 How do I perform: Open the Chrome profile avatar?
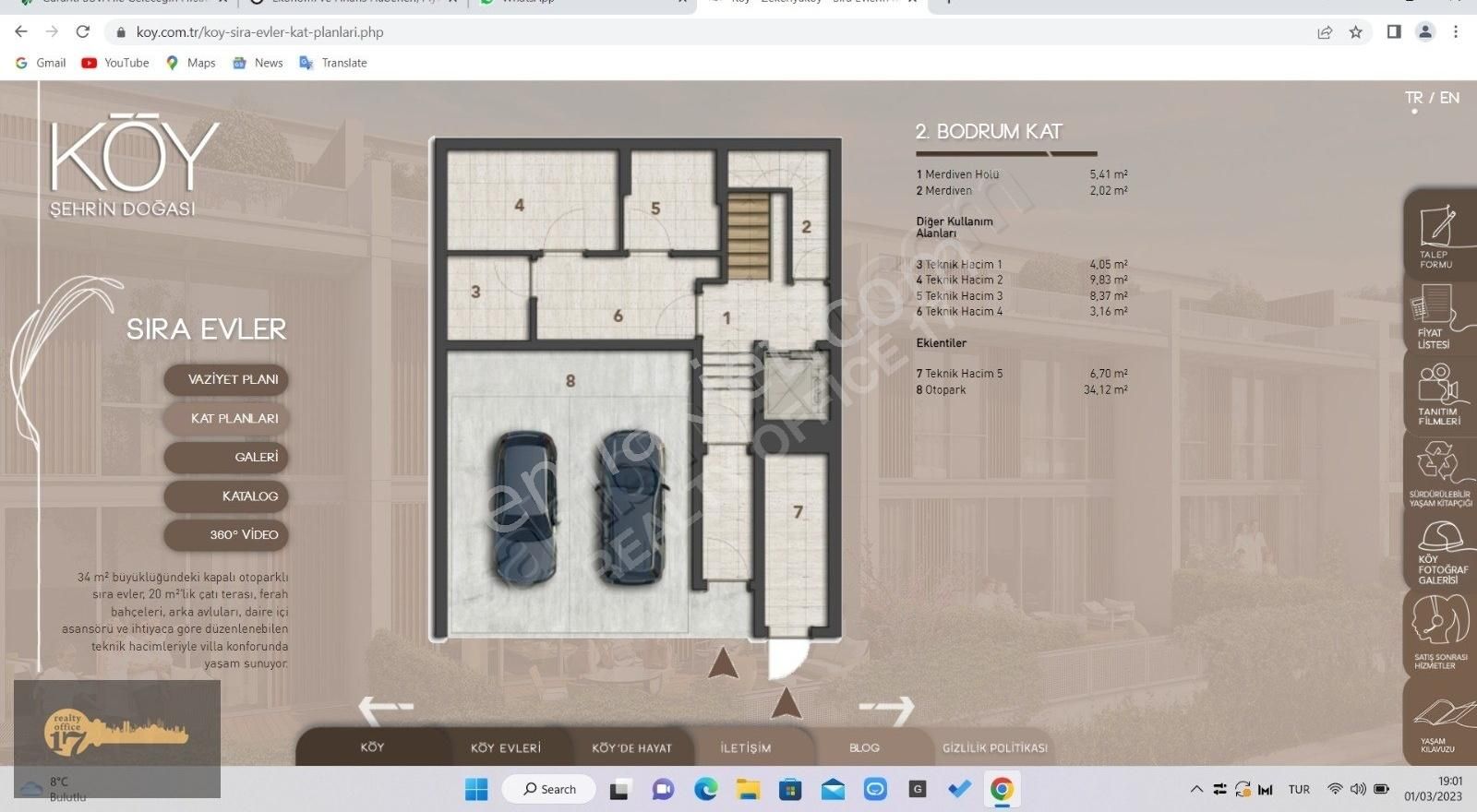point(1425,31)
